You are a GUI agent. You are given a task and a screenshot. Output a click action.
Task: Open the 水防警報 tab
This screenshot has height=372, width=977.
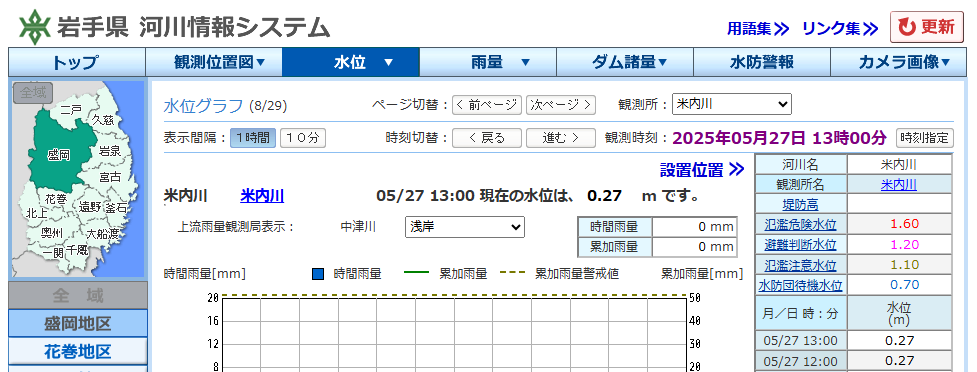pyautogui.click(x=762, y=62)
